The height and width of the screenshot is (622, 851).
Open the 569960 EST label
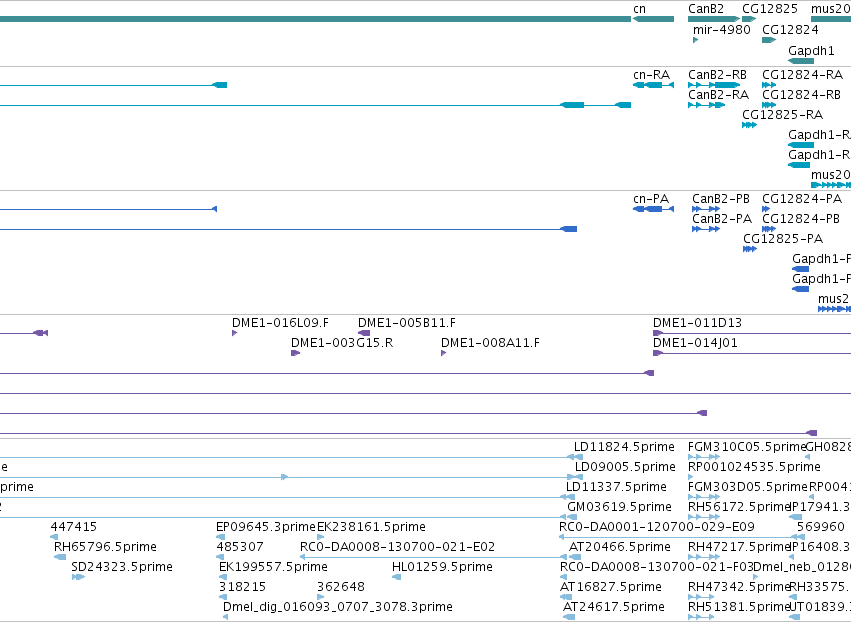[x=821, y=527]
